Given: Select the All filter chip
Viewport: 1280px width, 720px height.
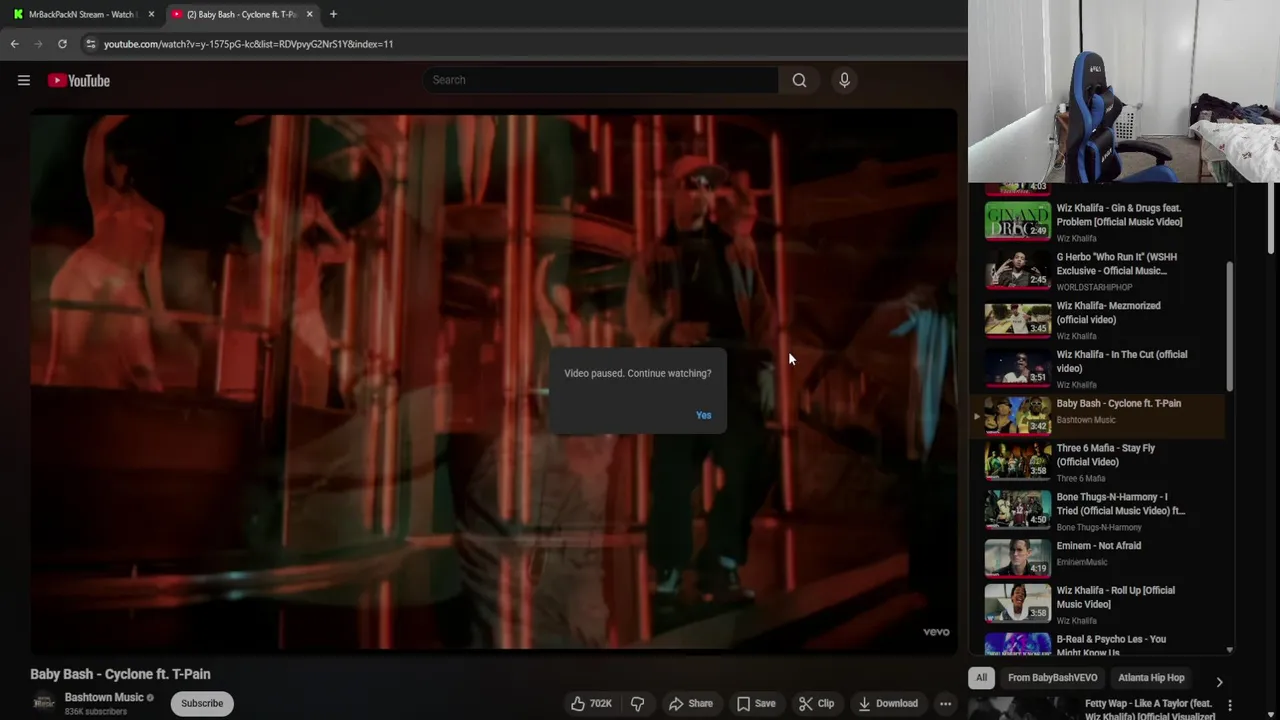Looking at the screenshot, I should pyautogui.click(x=981, y=678).
